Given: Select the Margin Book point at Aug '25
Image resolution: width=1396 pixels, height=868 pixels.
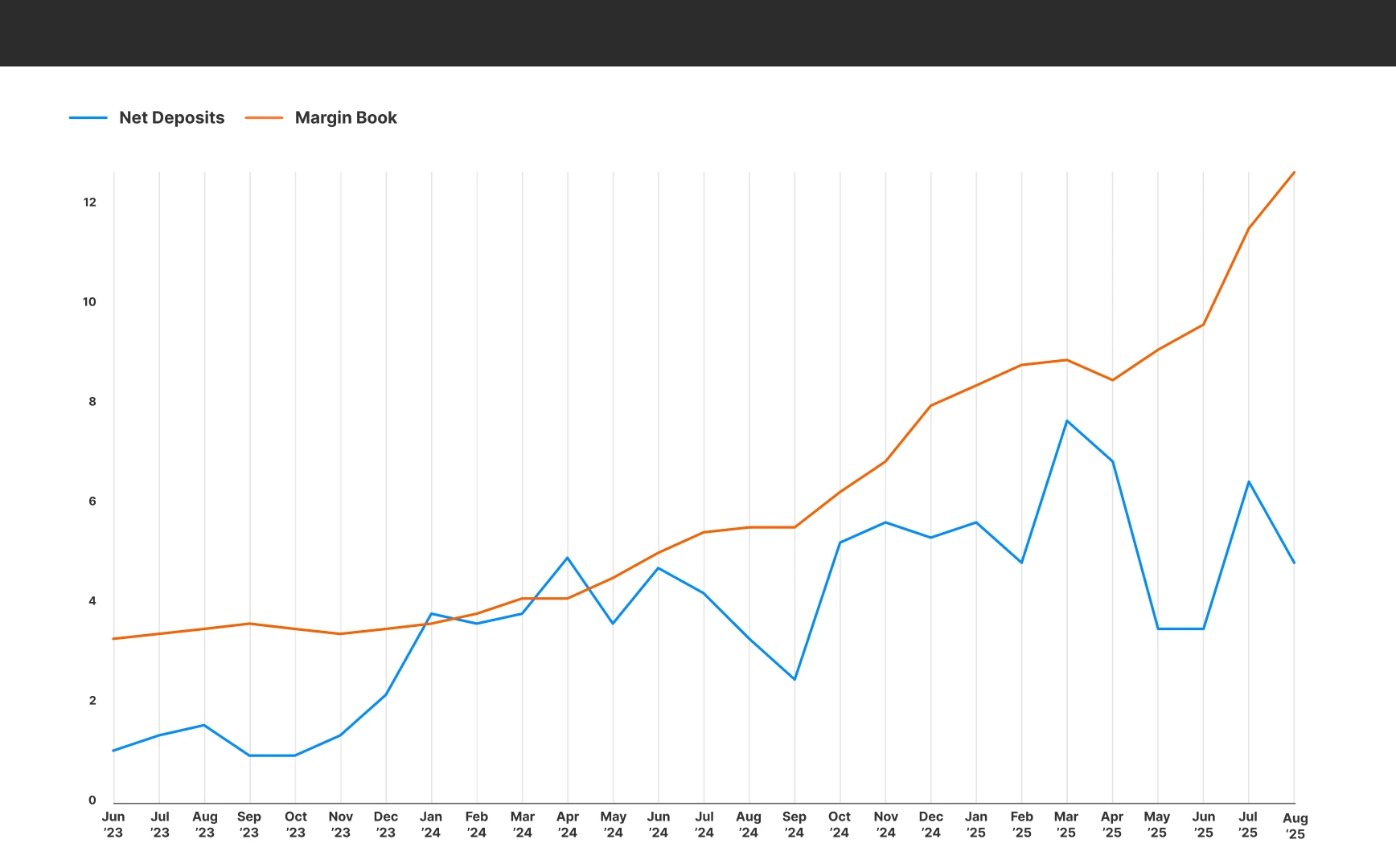Looking at the screenshot, I should click(1293, 173).
